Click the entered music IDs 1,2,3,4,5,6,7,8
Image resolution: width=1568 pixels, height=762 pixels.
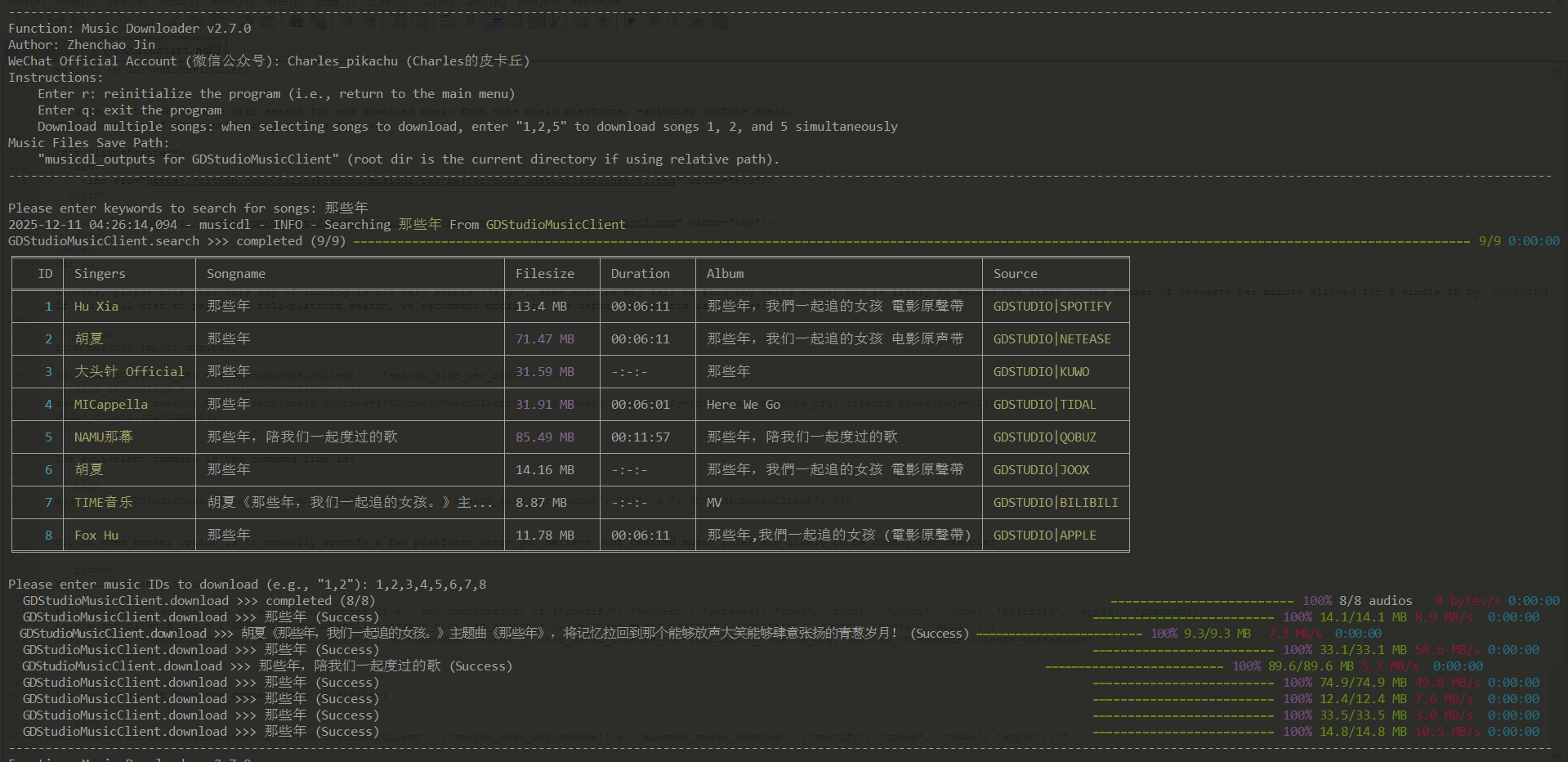(431, 585)
